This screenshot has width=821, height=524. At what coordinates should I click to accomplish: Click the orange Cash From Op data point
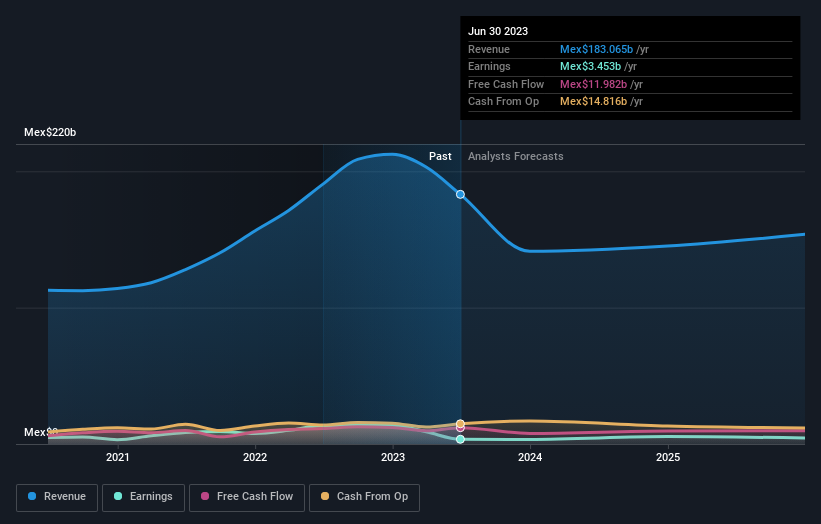460,423
